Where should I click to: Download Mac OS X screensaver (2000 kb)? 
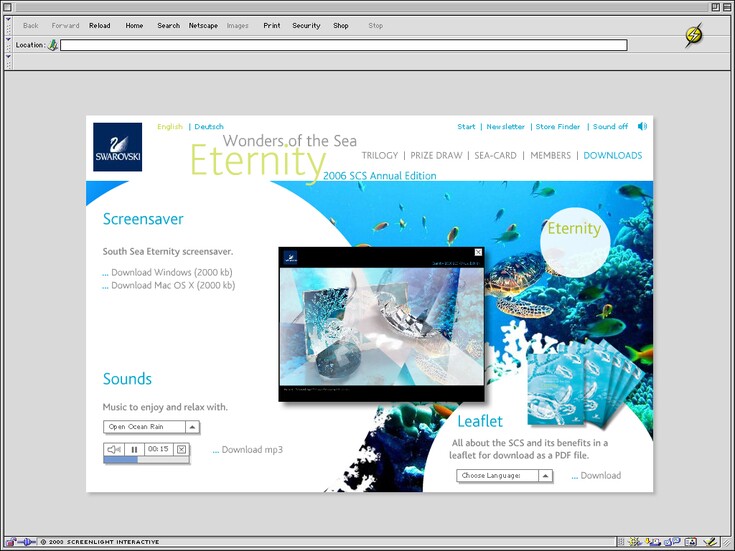coord(173,286)
